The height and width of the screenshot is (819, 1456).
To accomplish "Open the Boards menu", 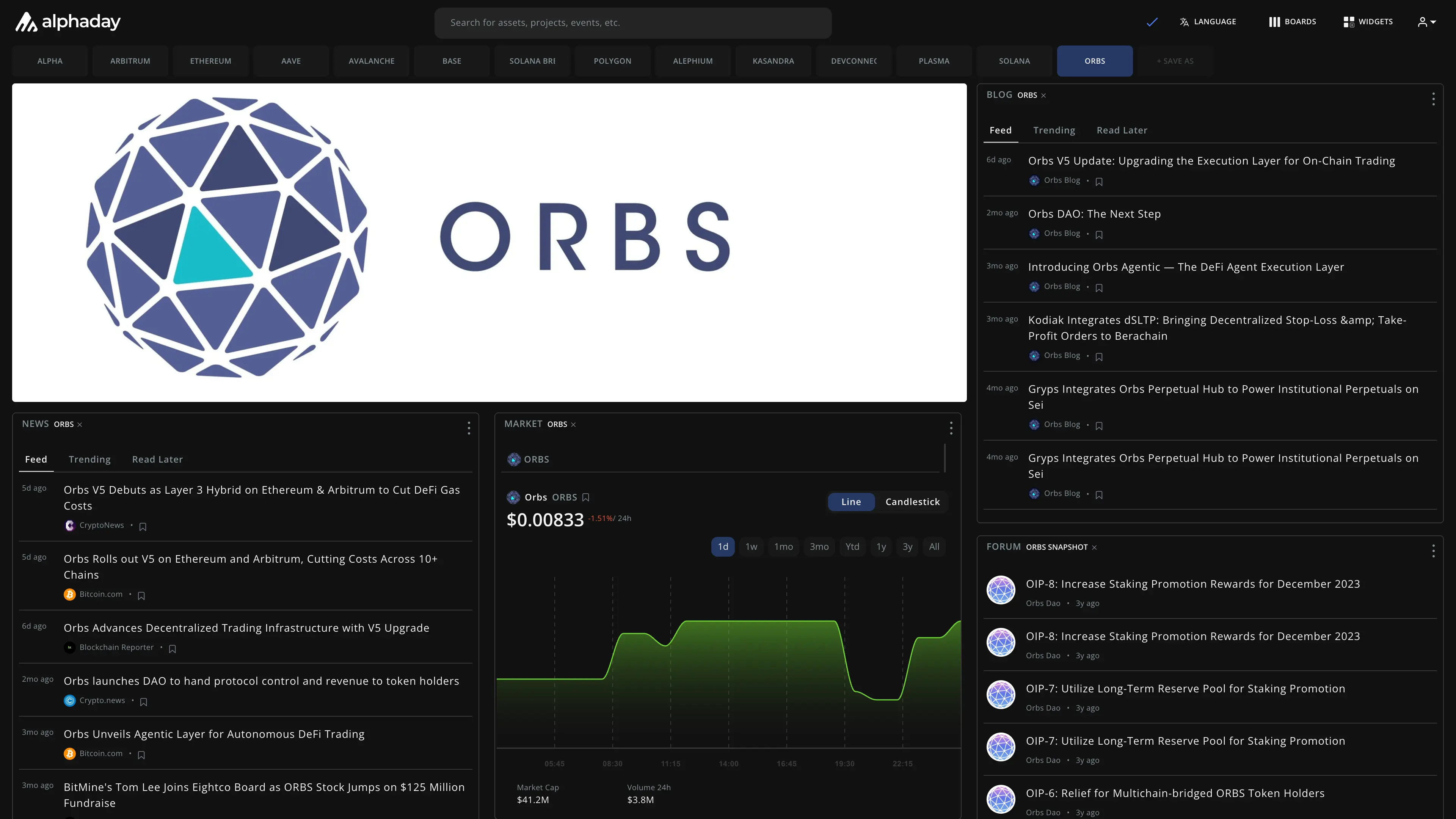I will [1292, 22].
